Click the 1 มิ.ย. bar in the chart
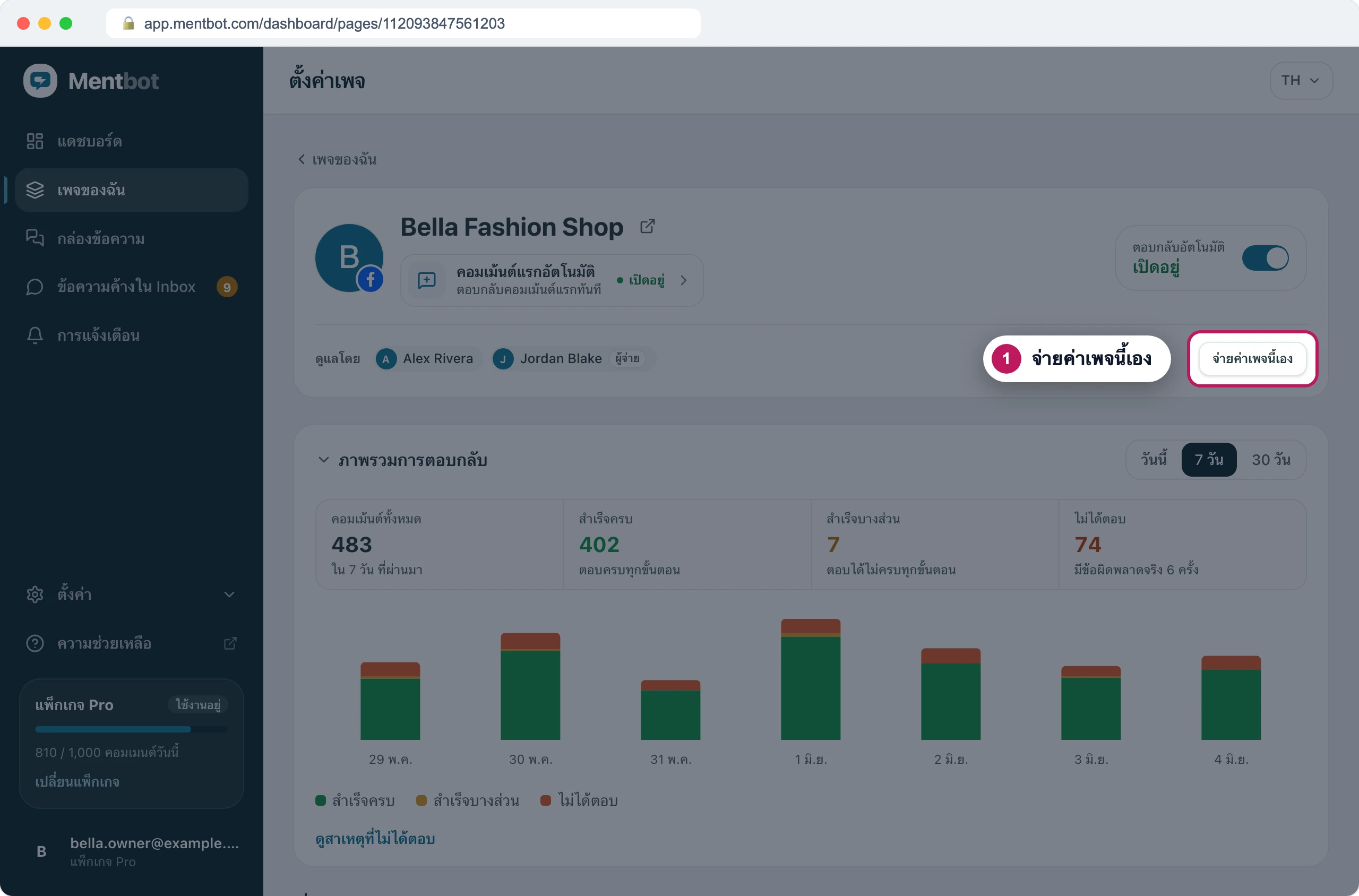 811,679
